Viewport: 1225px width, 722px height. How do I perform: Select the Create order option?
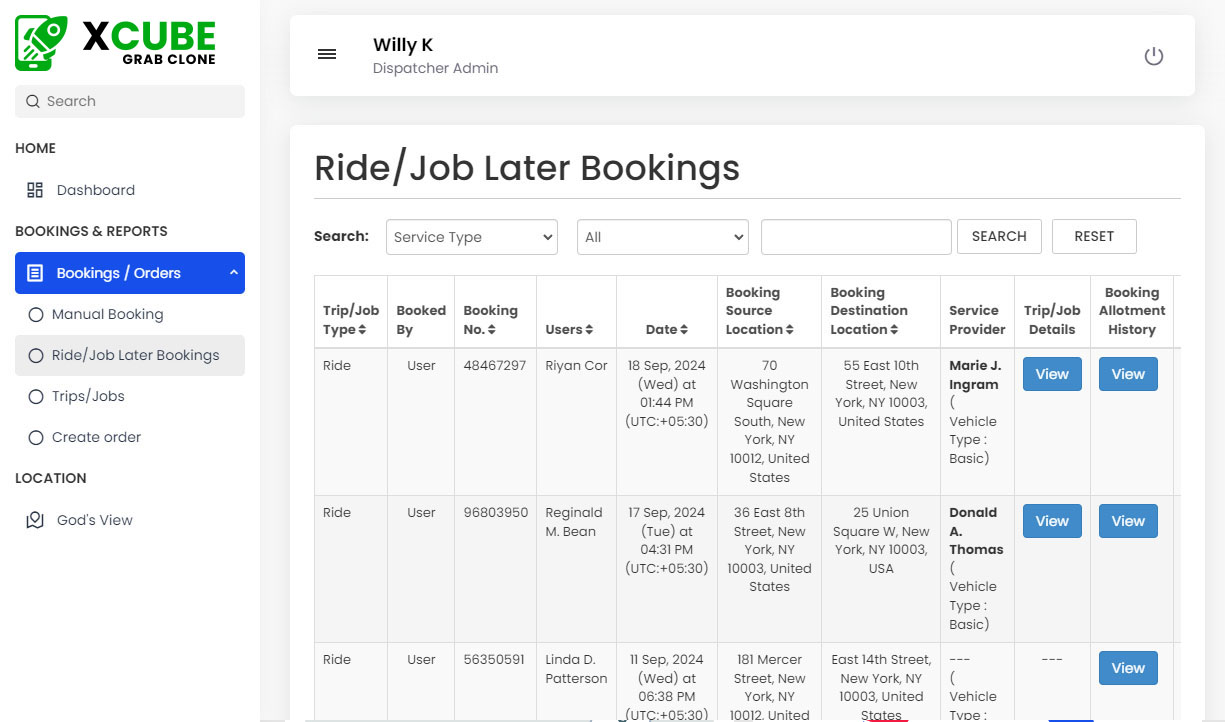[x=99, y=437]
